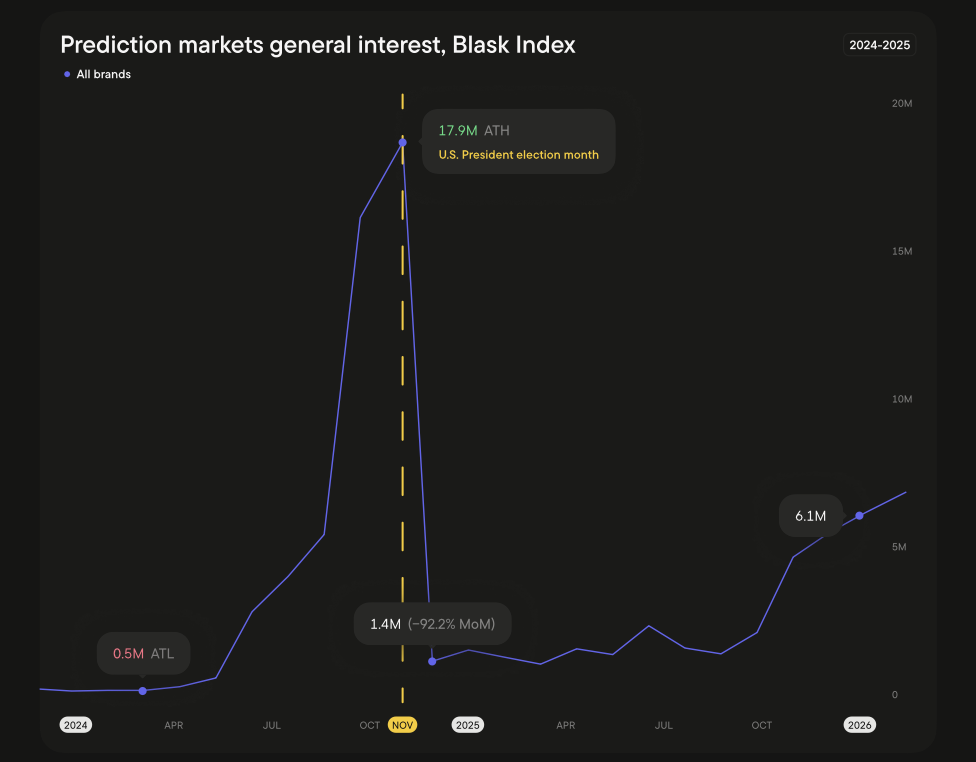976x762 pixels.
Task: Click the 6.1M tooltip label
Action: (810, 516)
